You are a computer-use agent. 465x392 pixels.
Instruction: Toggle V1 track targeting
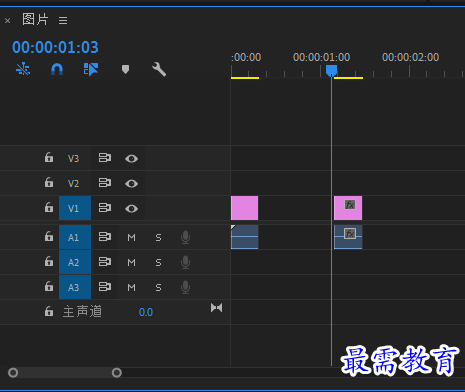75,208
